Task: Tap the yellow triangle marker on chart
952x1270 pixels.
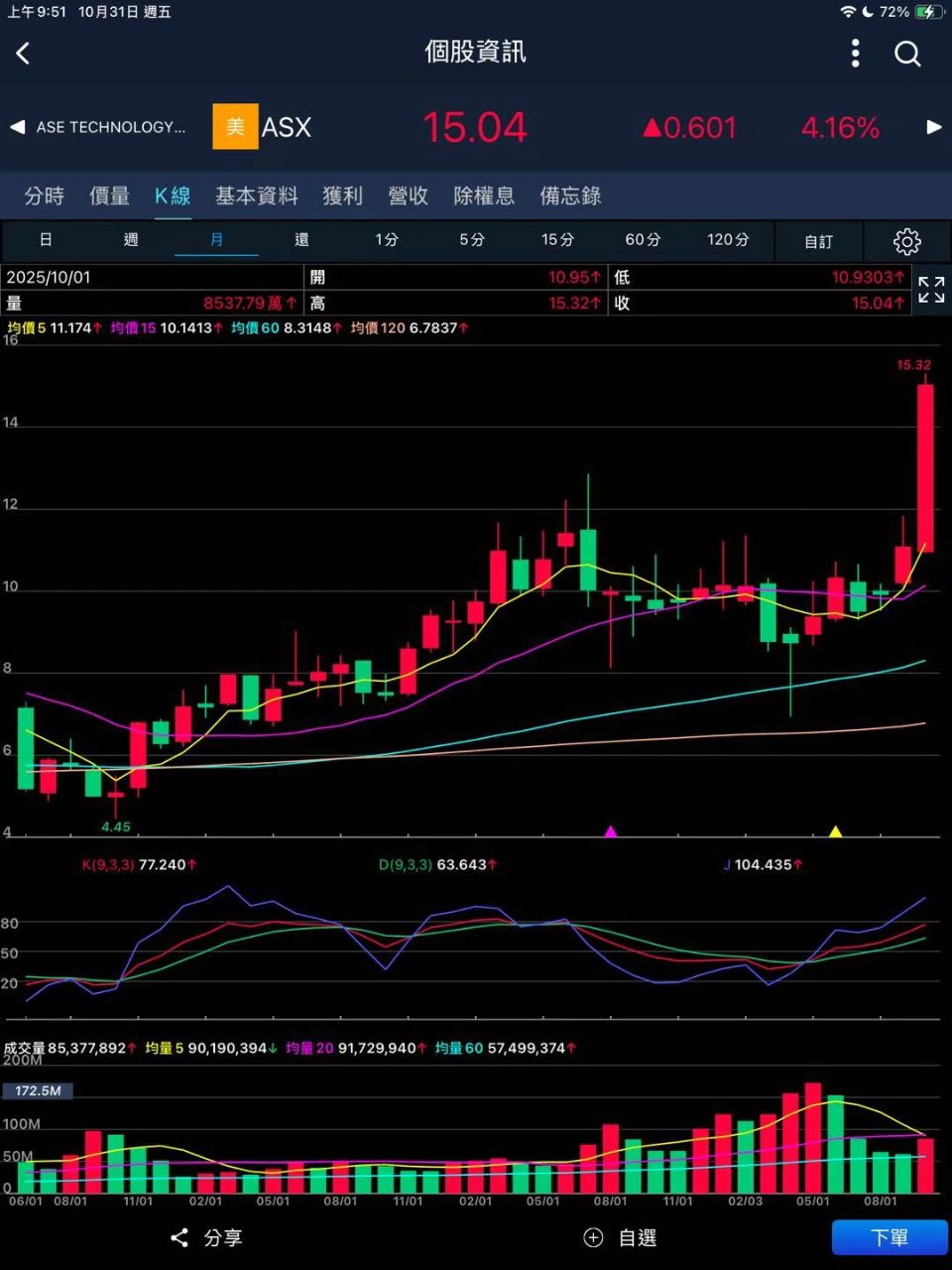Action: point(835,831)
